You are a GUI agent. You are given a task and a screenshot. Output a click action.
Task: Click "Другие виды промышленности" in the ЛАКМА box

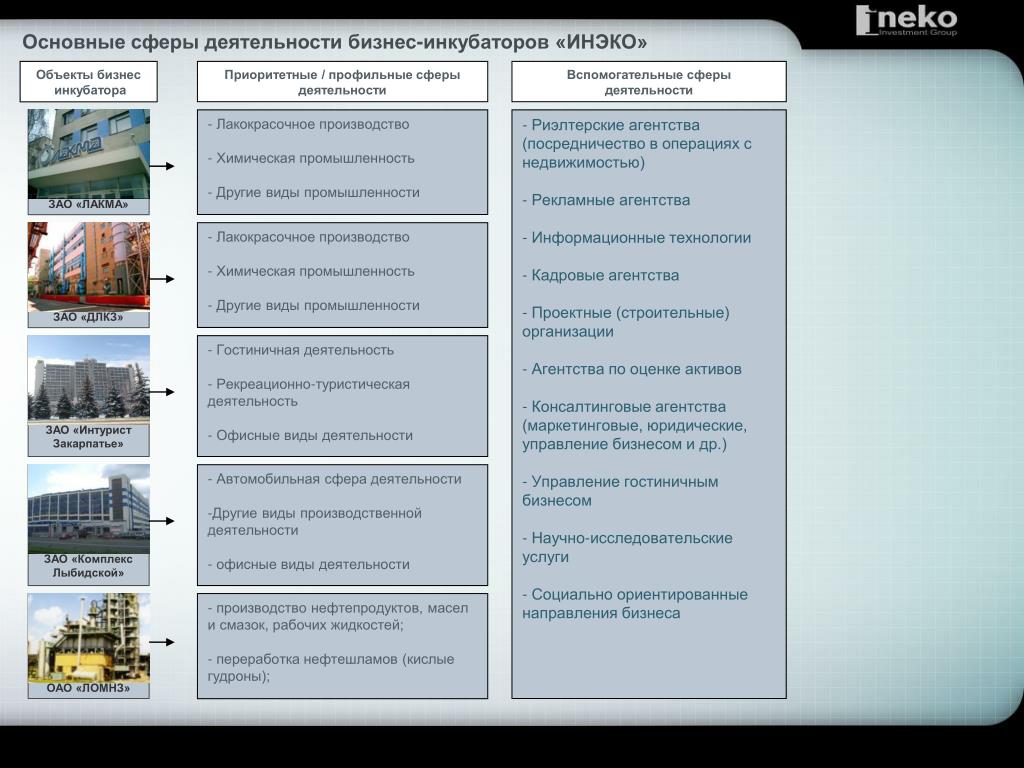313,193
